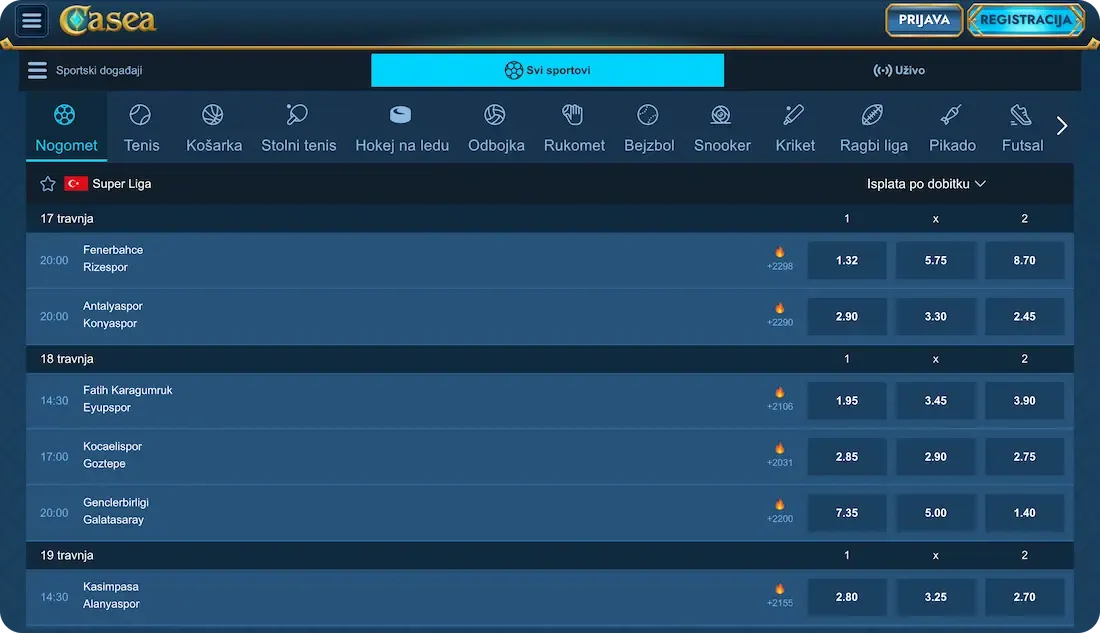1100x633 pixels.
Task: Expand the Sportski događaji list menu
Action: pos(38,70)
